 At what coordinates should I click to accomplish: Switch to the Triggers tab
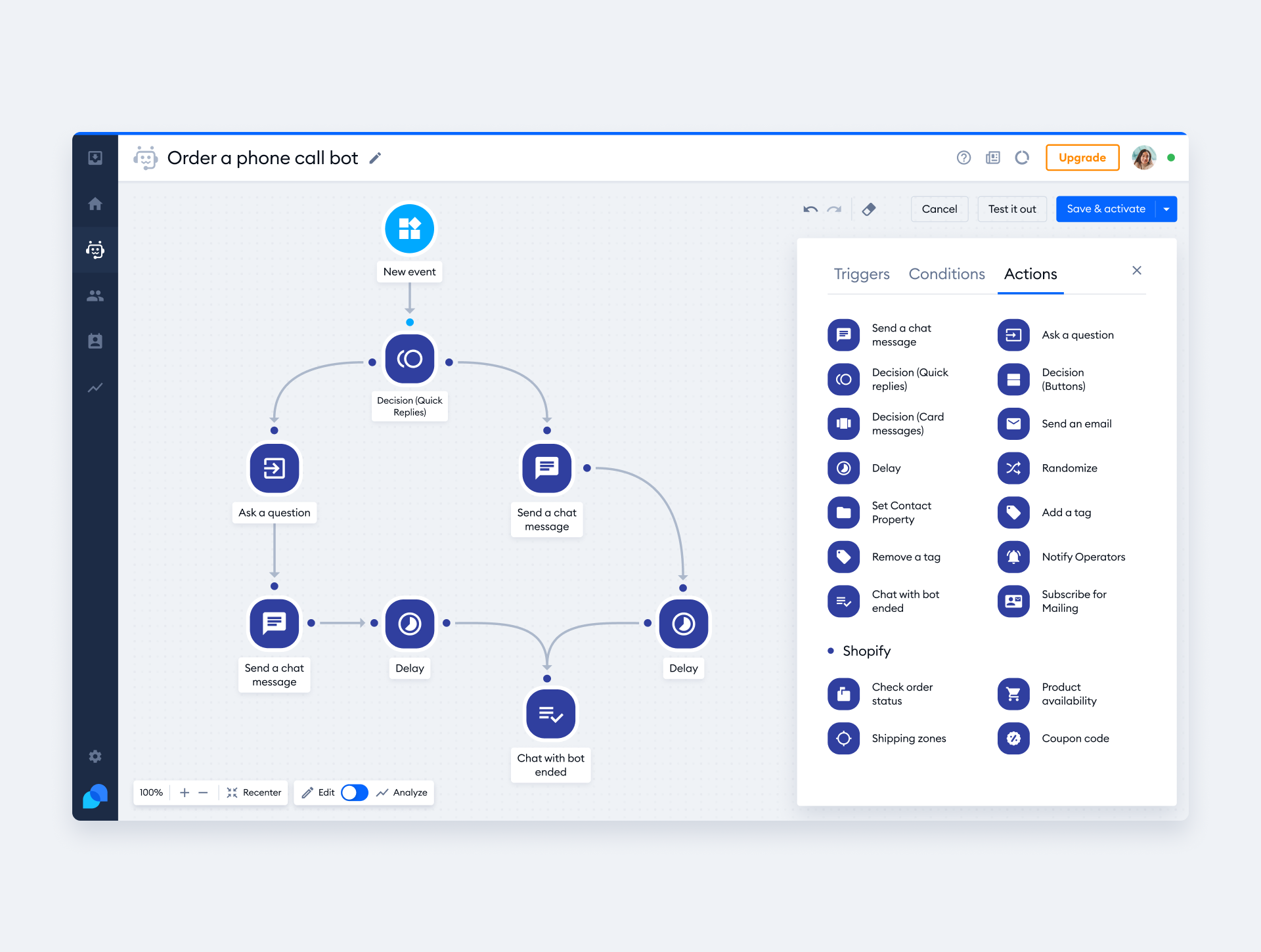(x=861, y=274)
